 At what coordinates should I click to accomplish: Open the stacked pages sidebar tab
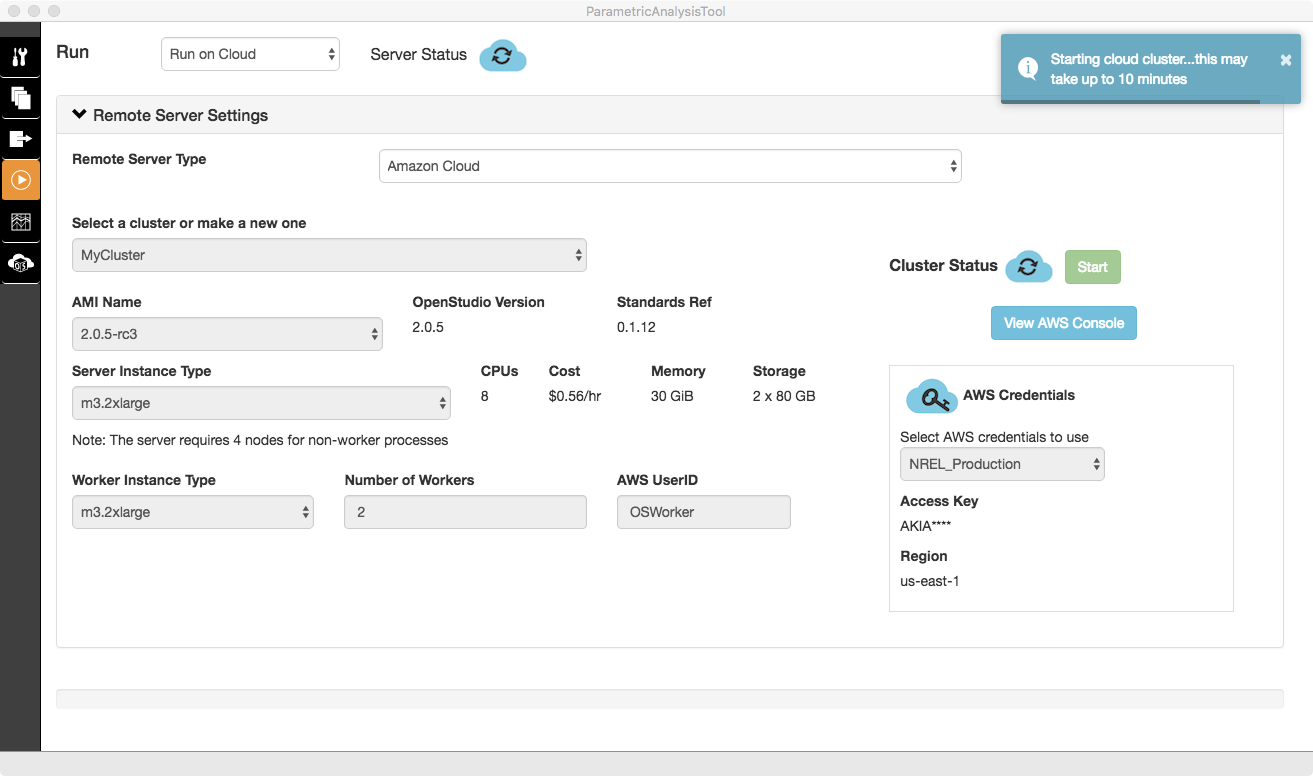point(20,98)
